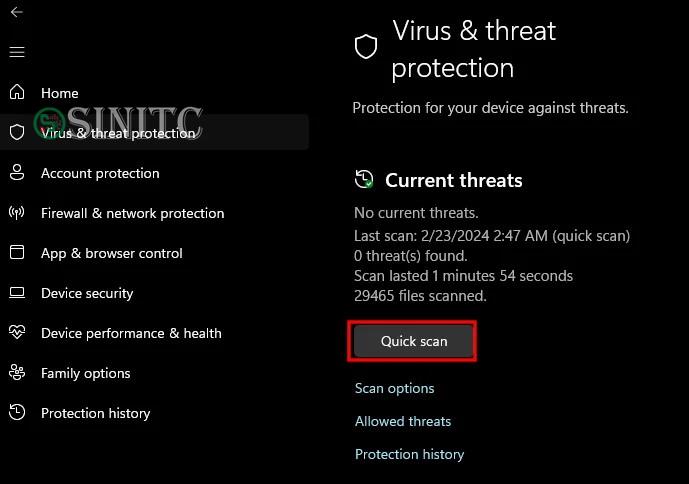Viewport: 689px width, 484px height.
Task: Click the Device performance heart icon
Action: click(17, 332)
